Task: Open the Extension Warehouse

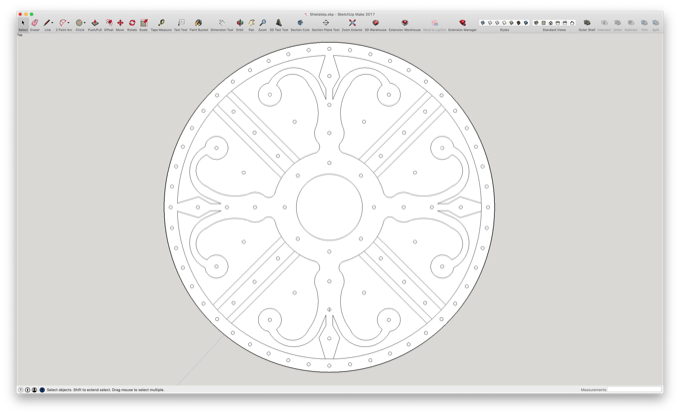Action: [405, 23]
